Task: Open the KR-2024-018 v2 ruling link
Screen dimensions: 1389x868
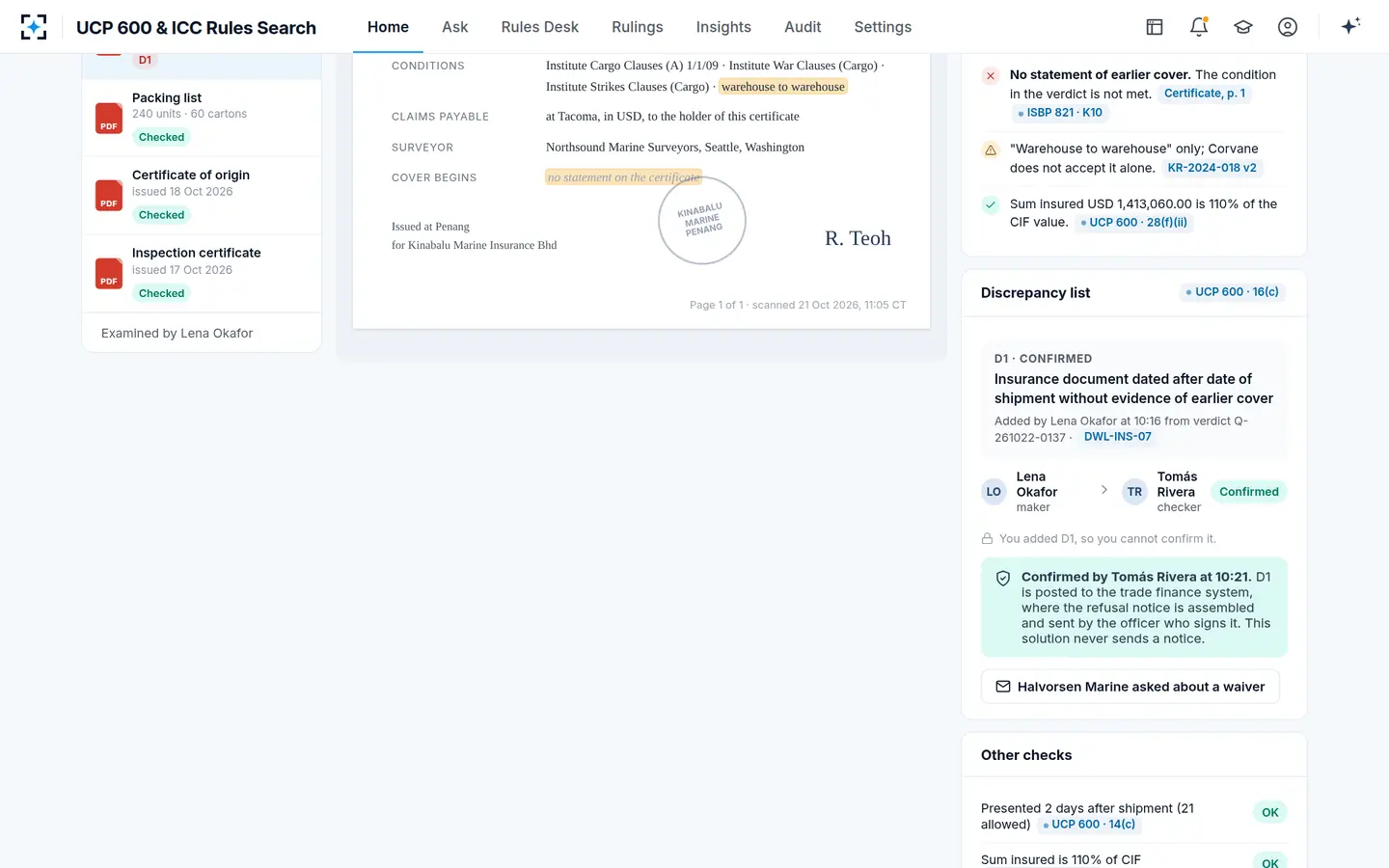Action: [1212, 168]
